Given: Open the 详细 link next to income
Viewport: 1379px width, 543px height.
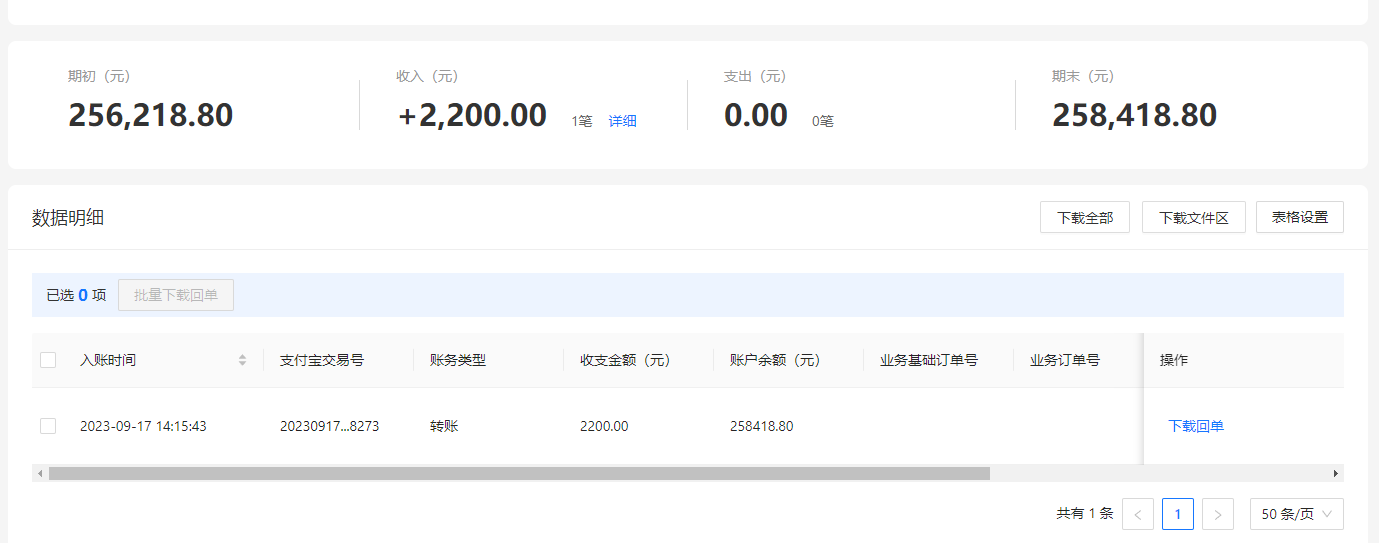Looking at the screenshot, I should 622,121.
